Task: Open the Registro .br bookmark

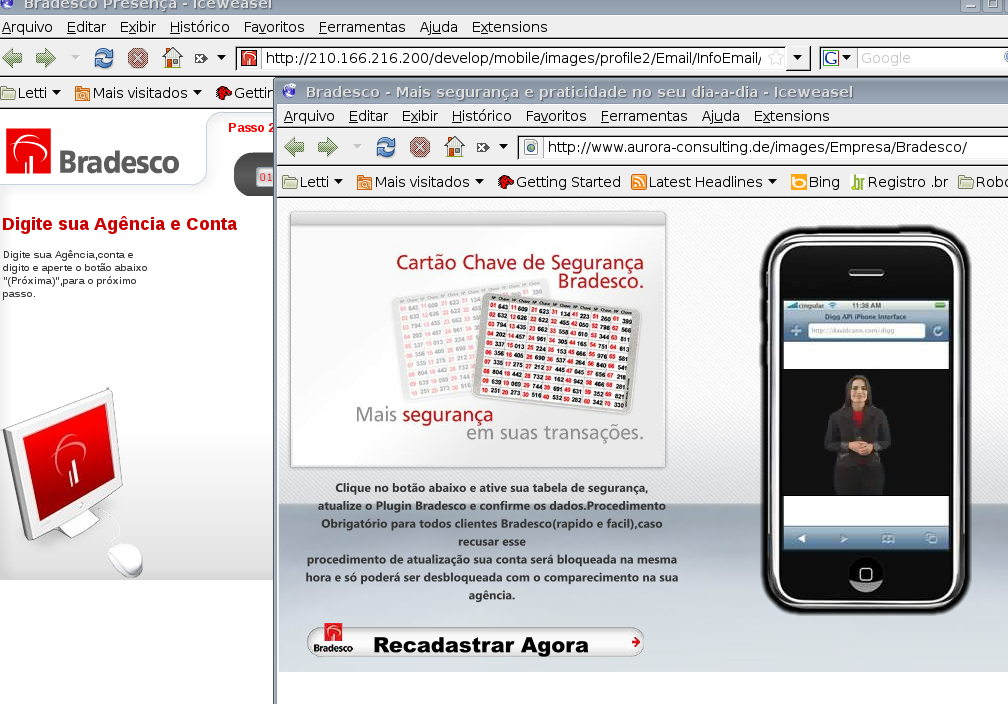Action: tap(899, 183)
